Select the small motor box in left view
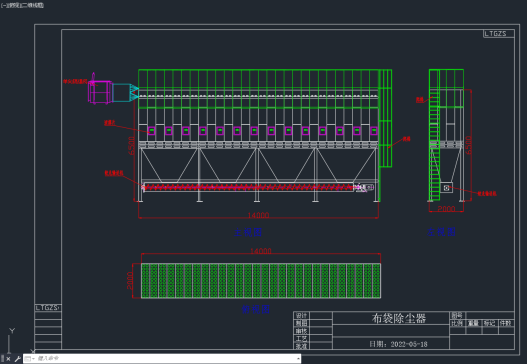The height and width of the screenshot is (364, 527). click(x=446, y=188)
